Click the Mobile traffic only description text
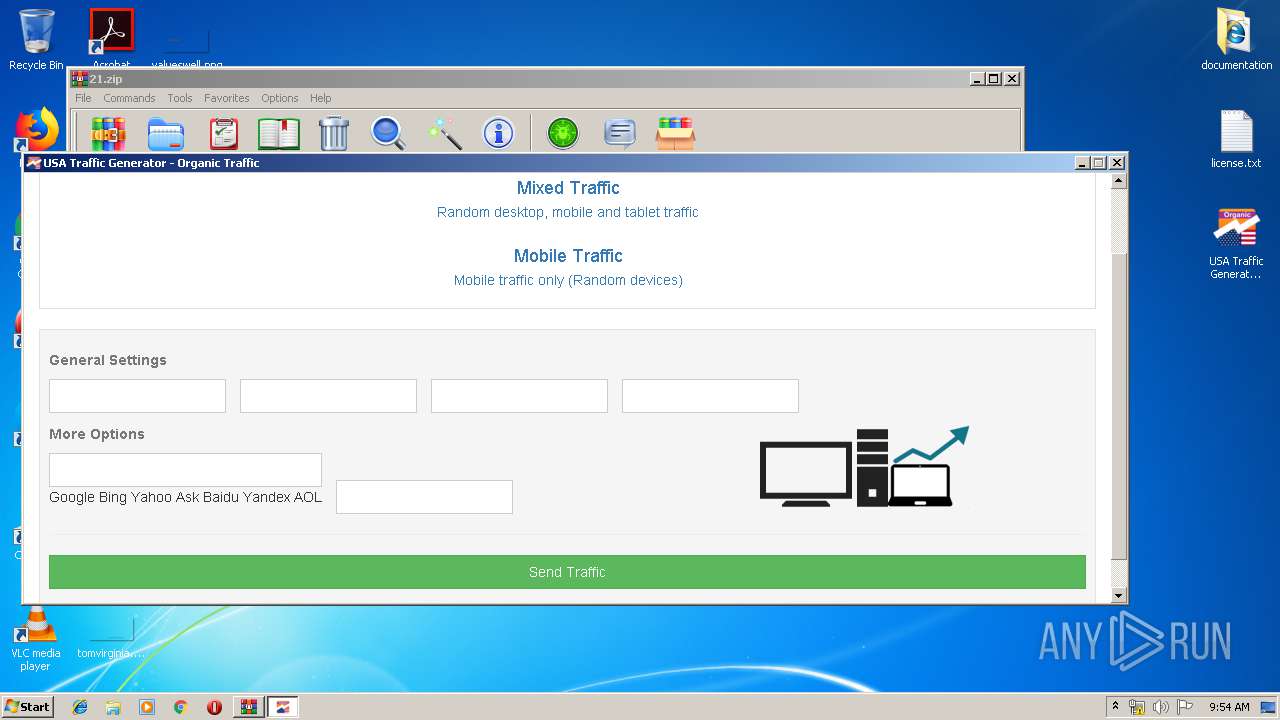Screen dimensions: 1280x720 [568, 280]
